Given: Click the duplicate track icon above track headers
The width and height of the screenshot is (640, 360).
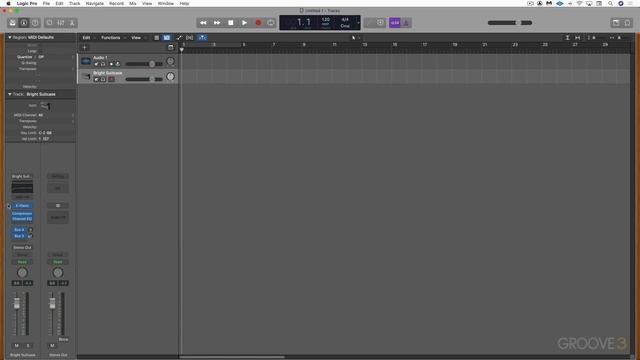Looking at the screenshot, I should (171, 48).
